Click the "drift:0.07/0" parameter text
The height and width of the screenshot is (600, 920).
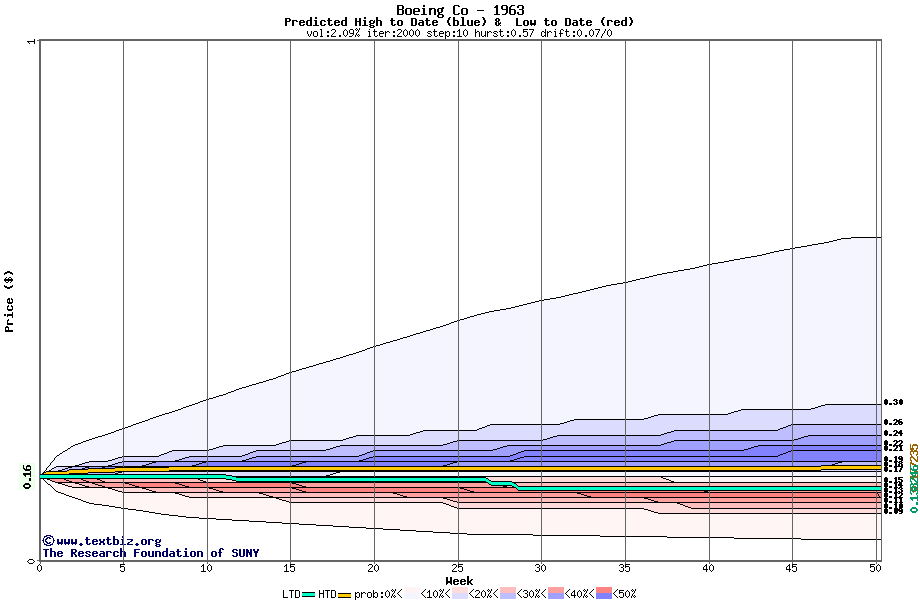tap(576, 33)
